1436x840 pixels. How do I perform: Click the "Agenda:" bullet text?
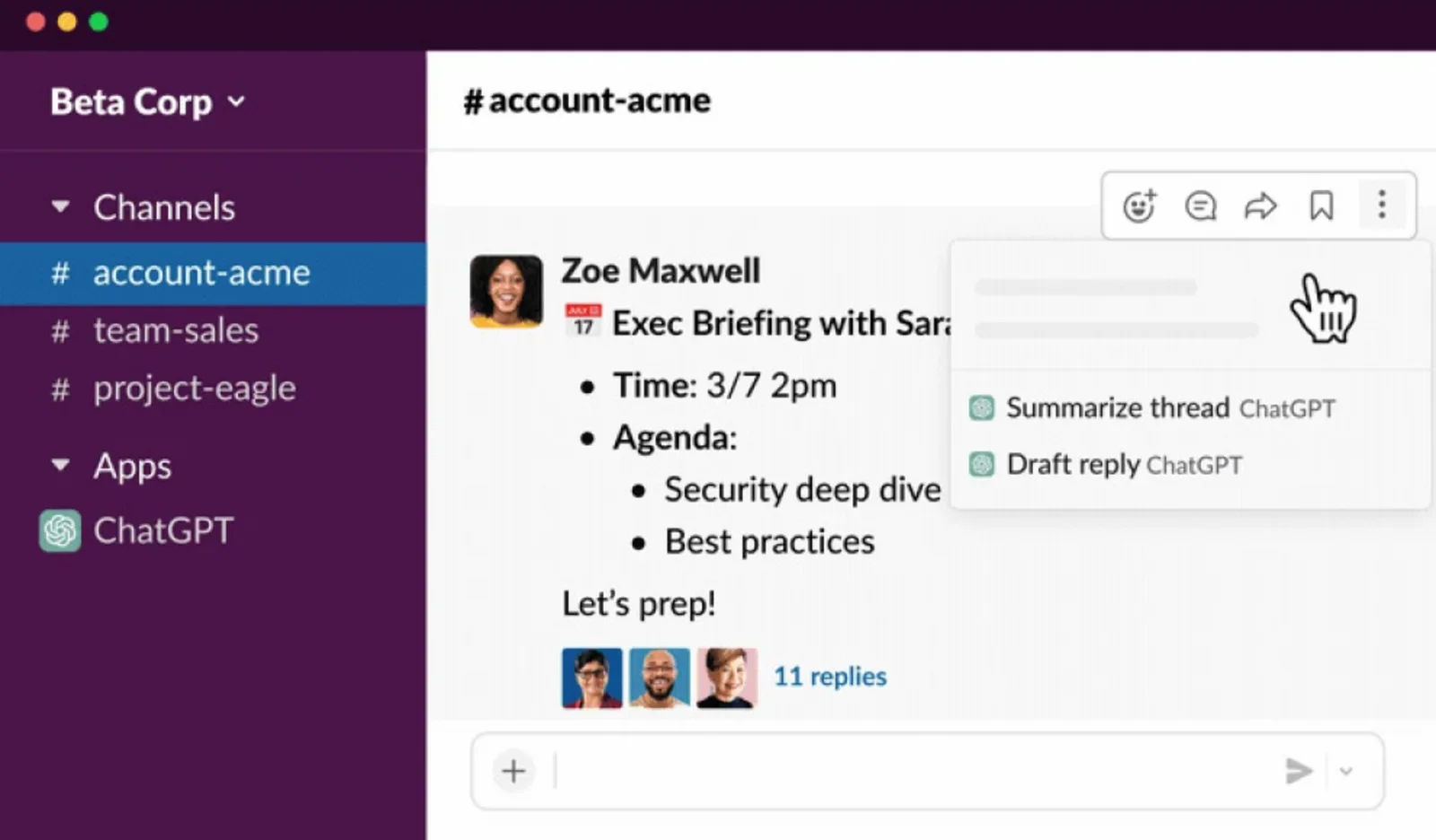pos(675,438)
